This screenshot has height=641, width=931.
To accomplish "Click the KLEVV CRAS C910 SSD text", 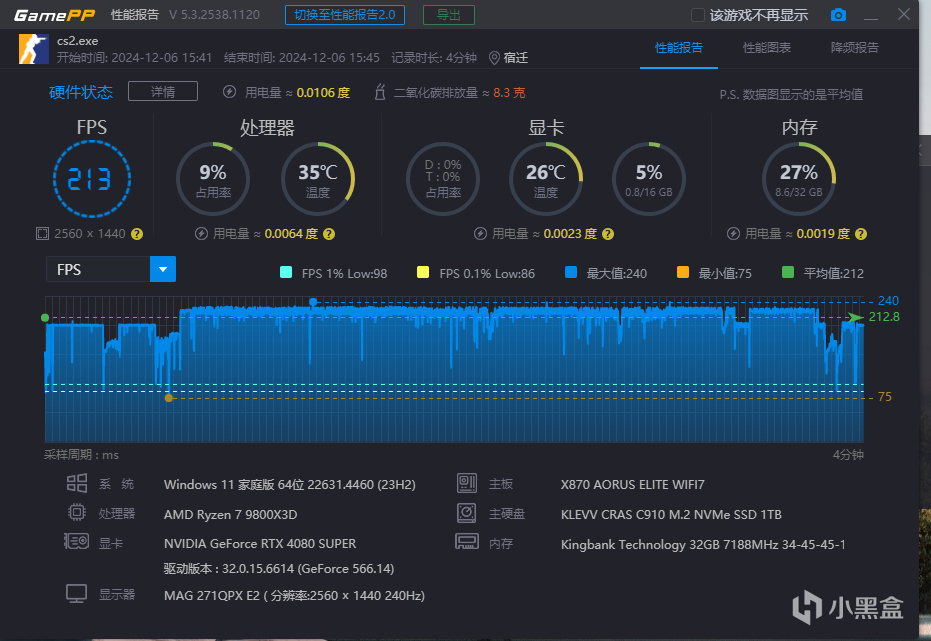I will [x=671, y=514].
